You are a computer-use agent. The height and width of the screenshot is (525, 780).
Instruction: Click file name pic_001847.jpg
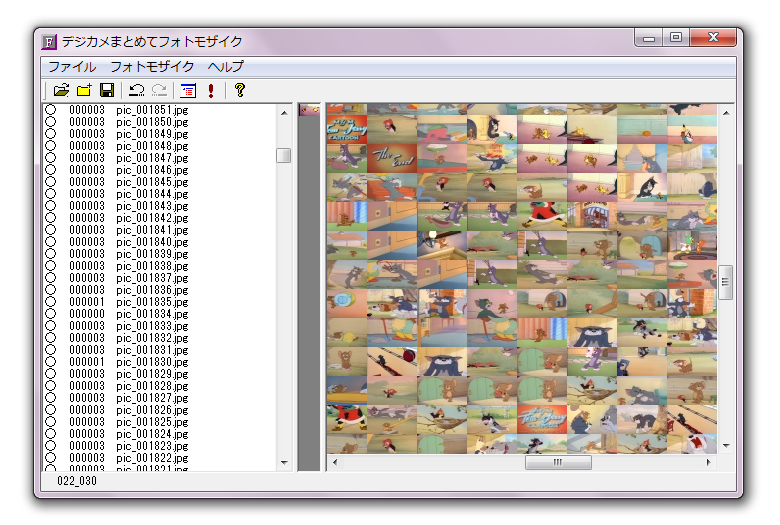pyautogui.click(x=152, y=158)
